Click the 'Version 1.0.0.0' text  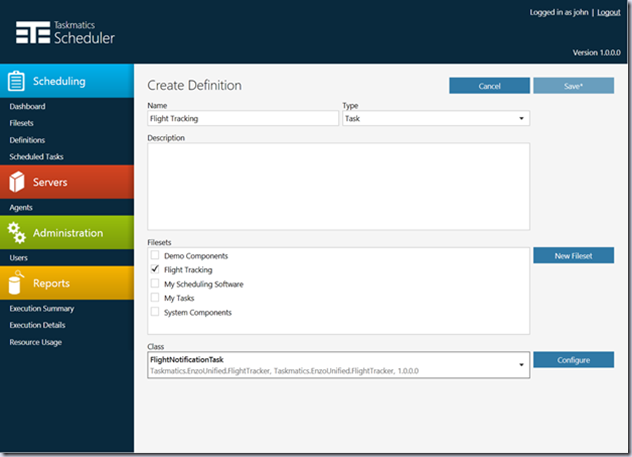click(x=597, y=52)
